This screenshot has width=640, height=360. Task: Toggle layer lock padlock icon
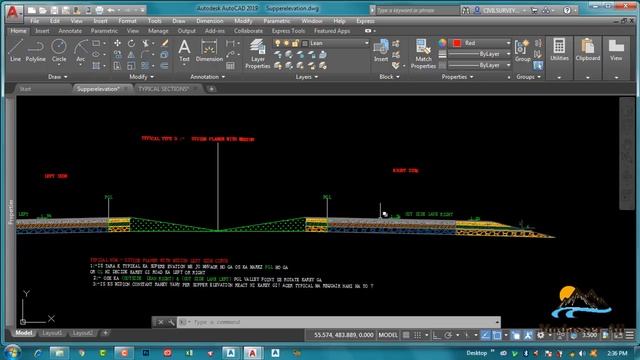click(x=295, y=43)
